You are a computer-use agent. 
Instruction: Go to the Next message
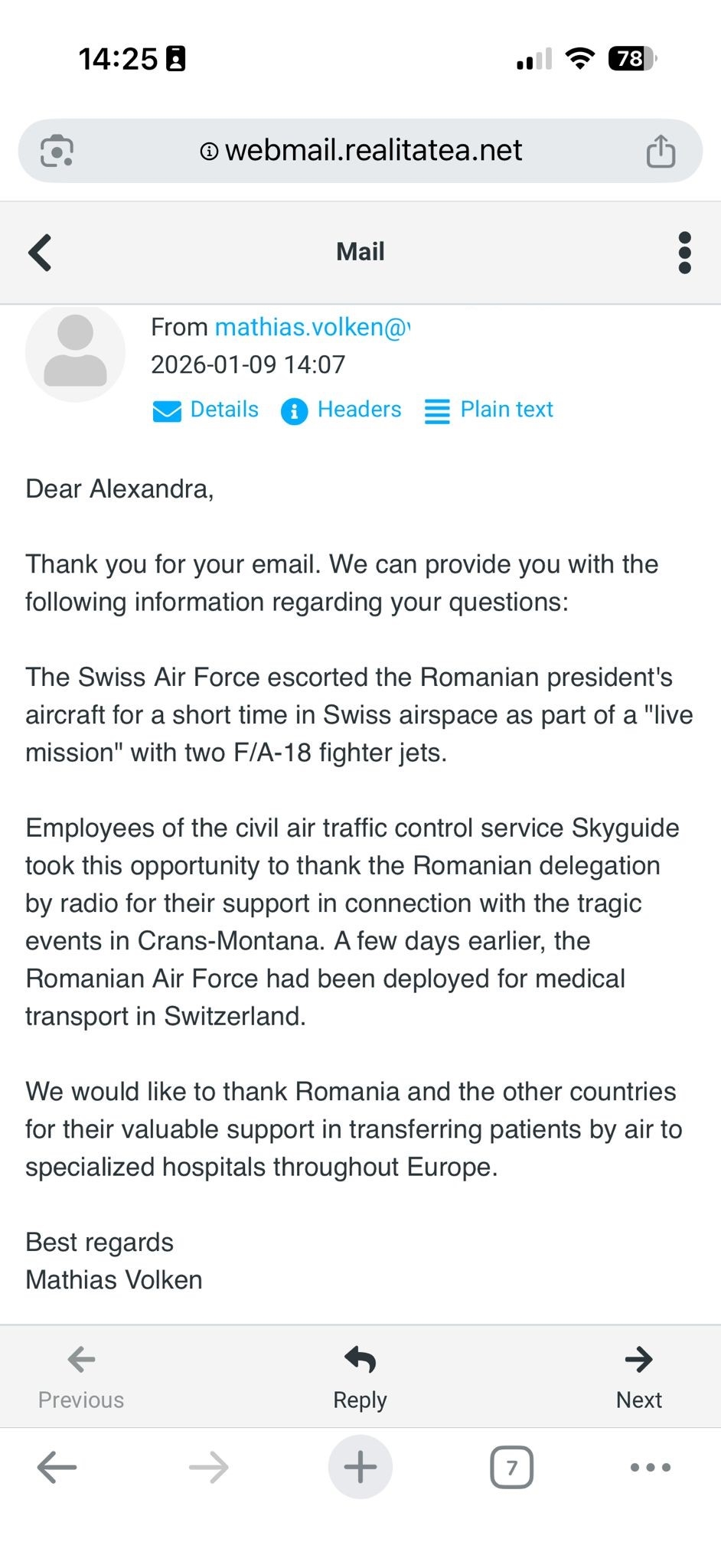[x=638, y=1377]
